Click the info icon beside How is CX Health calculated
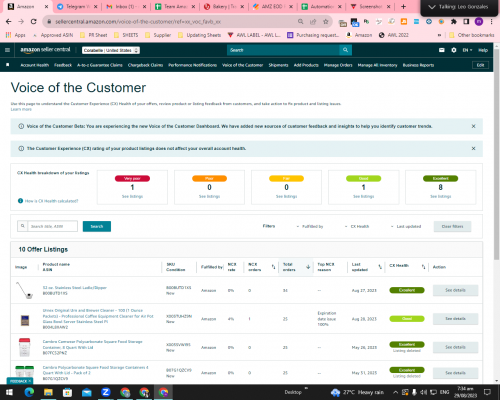This screenshot has width=500, height=400. (20, 201)
